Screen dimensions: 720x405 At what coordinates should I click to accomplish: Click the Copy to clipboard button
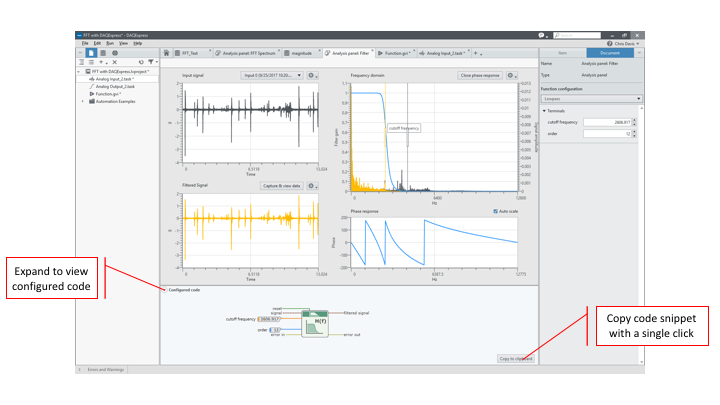pos(515,358)
